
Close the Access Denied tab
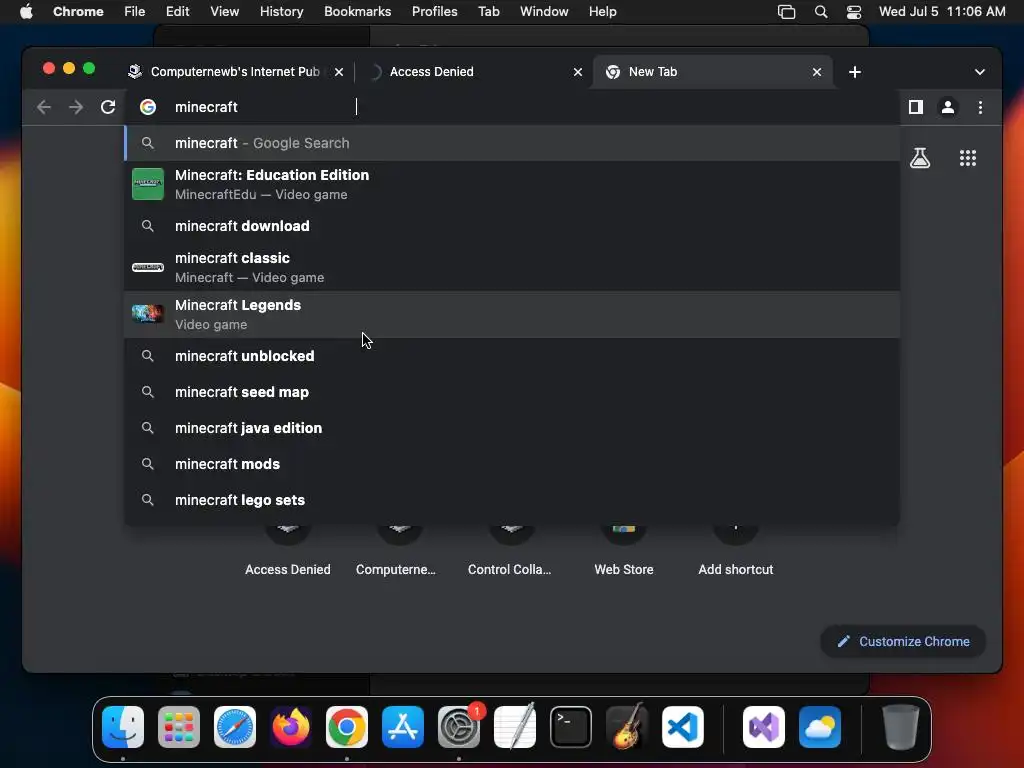pyautogui.click(x=578, y=72)
